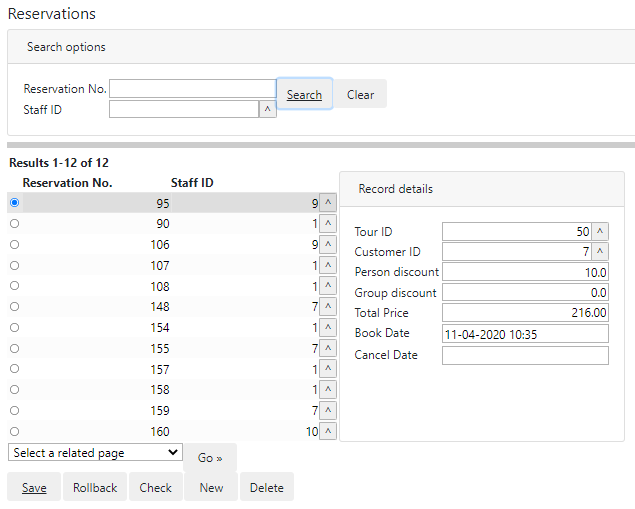The height and width of the screenshot is (509, 635).
Task: Open the Customer ID lookup caret
Action: [600, 251]
